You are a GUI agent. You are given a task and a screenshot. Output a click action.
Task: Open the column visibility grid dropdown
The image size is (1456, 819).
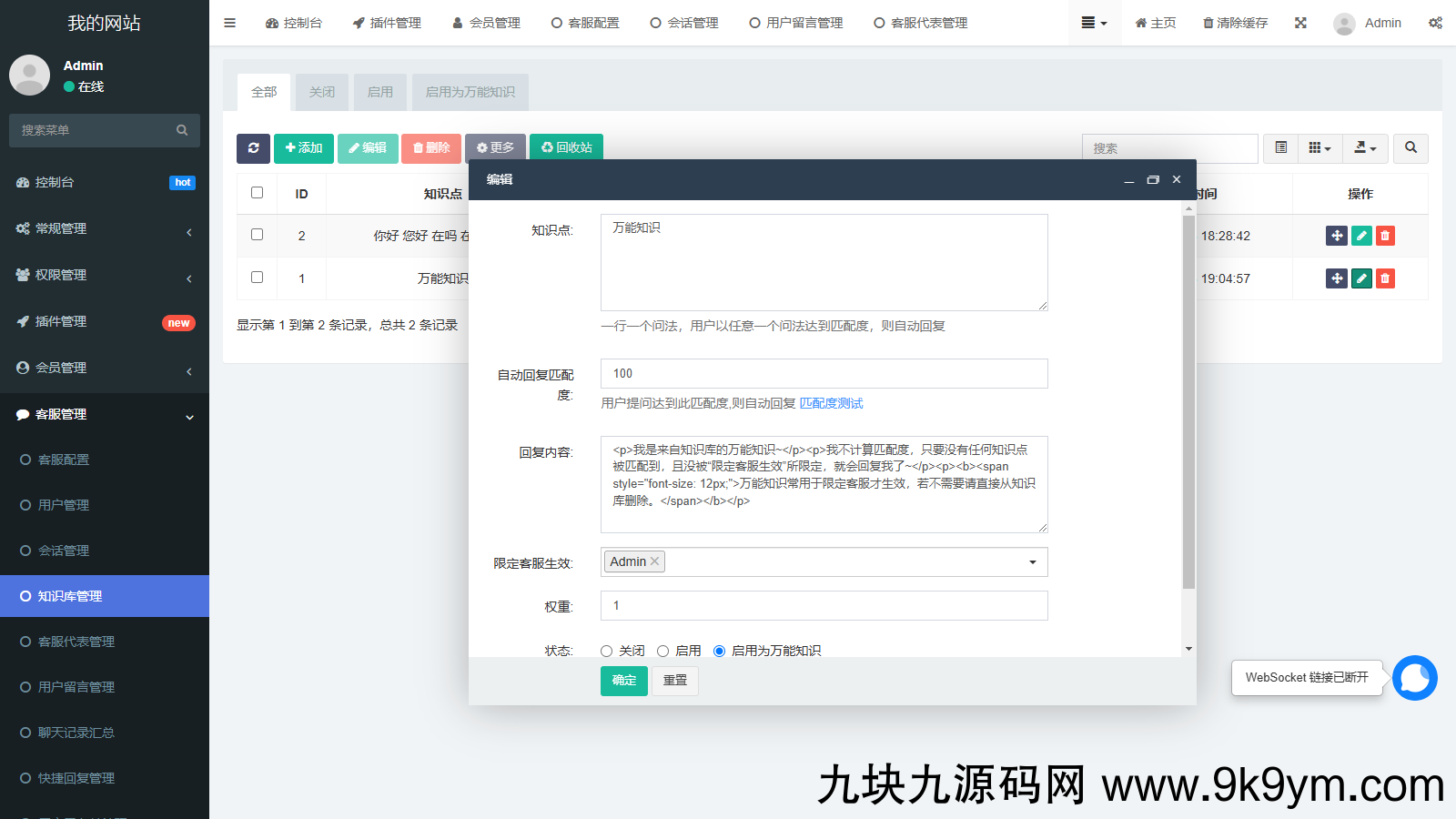click(x=1319, y=148)
